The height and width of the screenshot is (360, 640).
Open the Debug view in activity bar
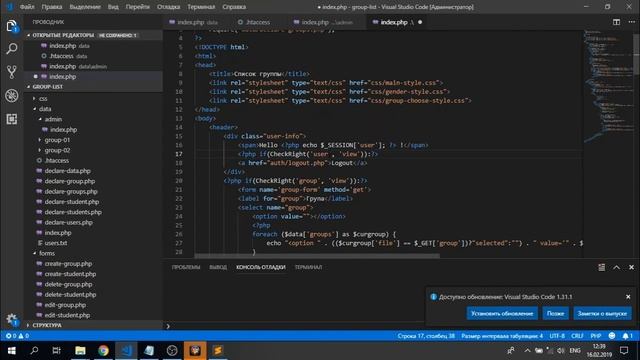(x=12, y=96)
